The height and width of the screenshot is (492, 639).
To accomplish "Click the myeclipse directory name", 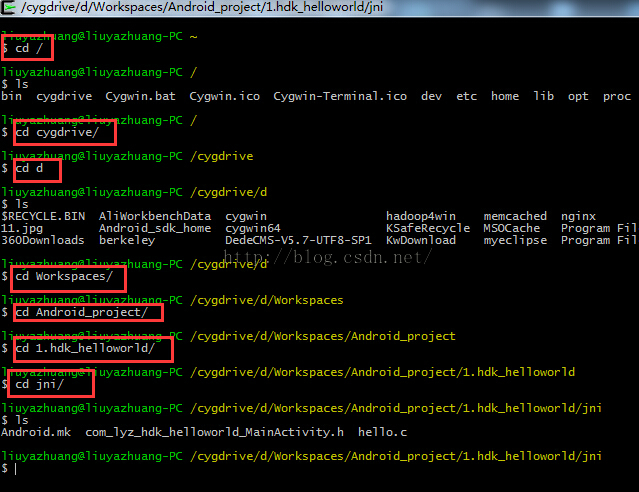I will [515, 240].
